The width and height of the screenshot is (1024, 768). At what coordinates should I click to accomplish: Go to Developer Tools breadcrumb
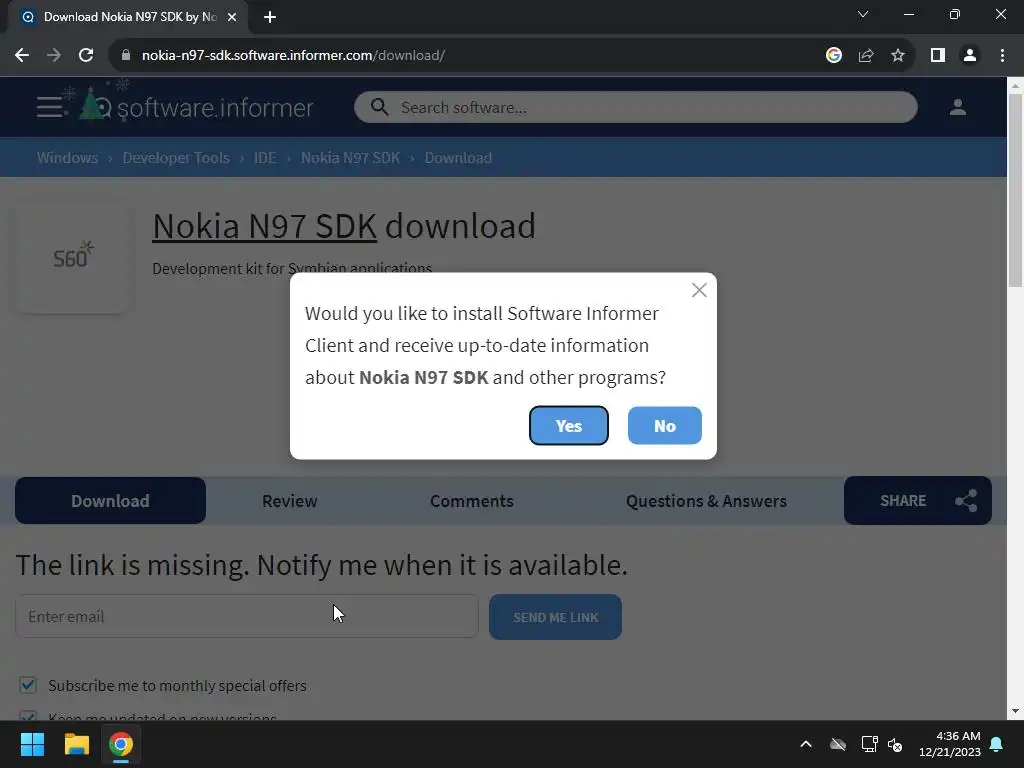click(x=176, y=157)
